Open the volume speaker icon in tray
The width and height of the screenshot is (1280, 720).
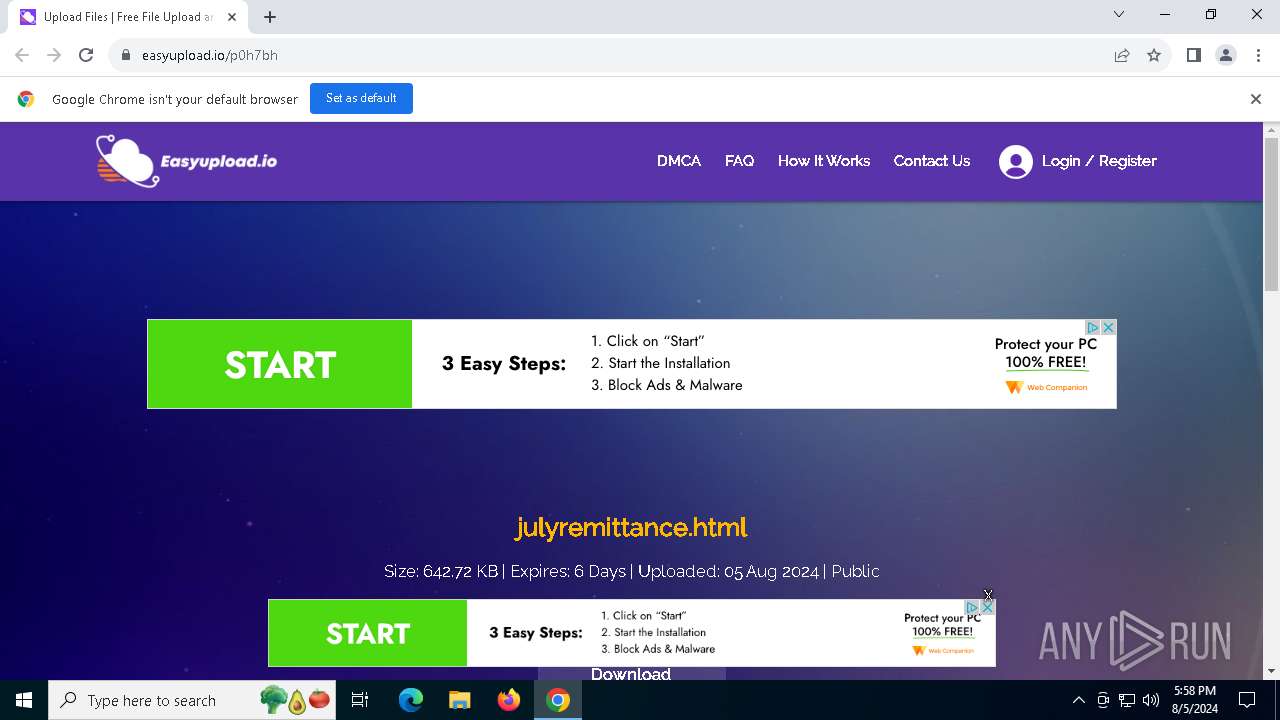1151,700
